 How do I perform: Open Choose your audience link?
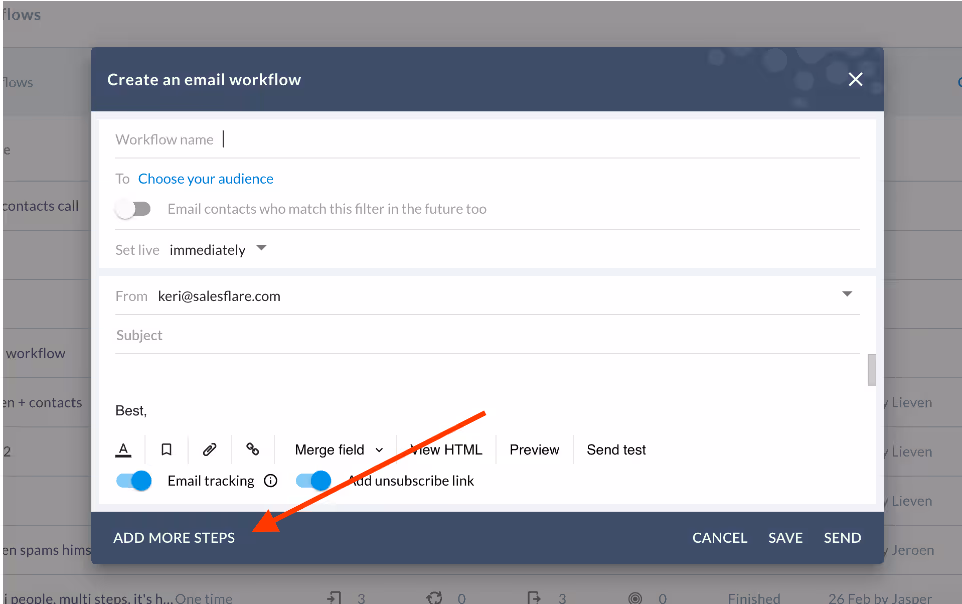click(x=206, y=178)
